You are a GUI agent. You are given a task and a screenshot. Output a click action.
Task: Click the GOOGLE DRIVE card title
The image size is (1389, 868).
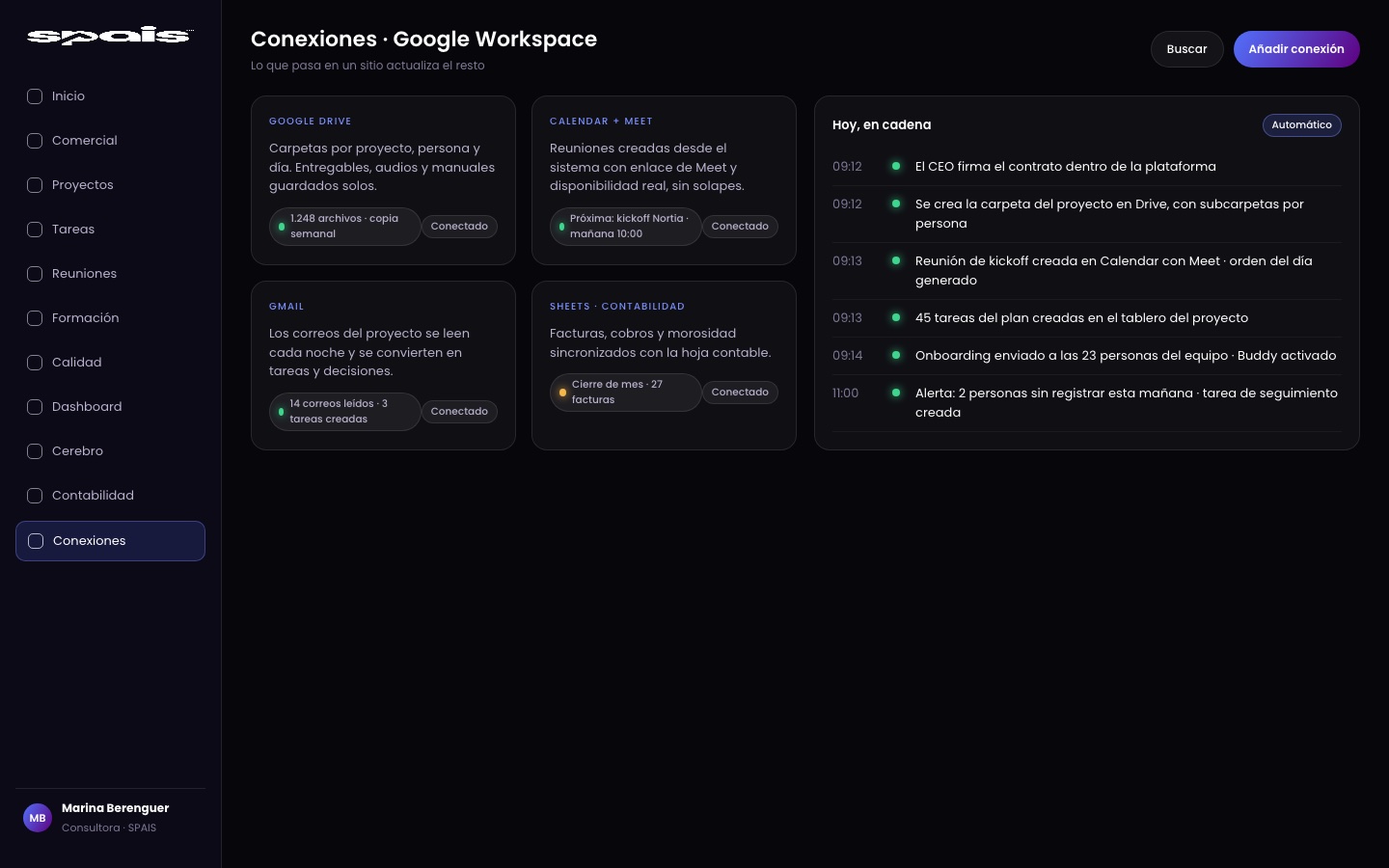pos(310,122)
